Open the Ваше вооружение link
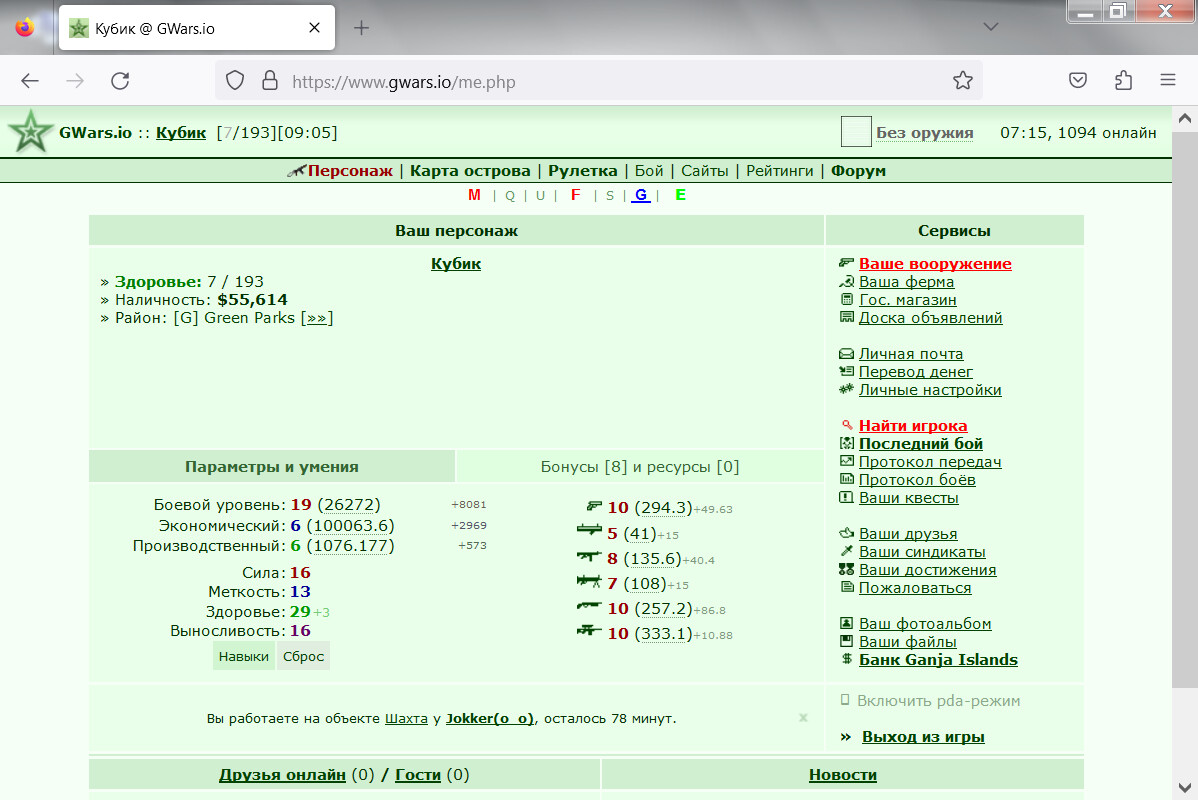This screenshot has height=800, width=1198. [x=935, y=264]
